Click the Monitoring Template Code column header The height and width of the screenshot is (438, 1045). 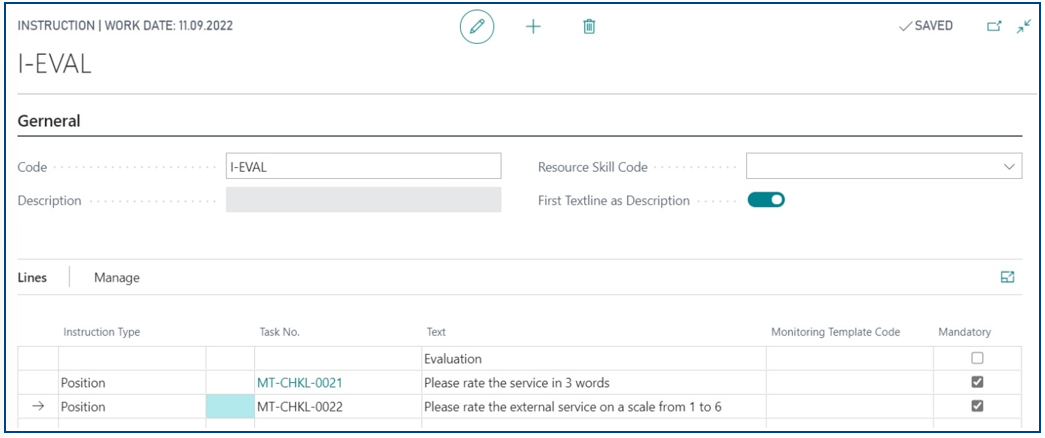(x=836, y=332)
